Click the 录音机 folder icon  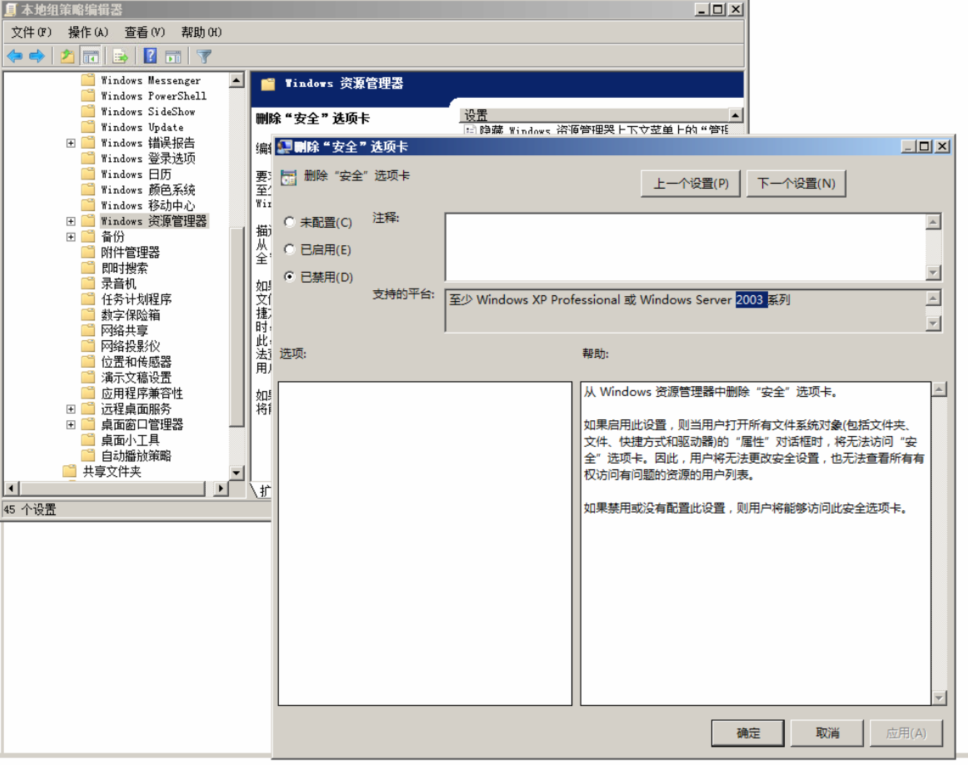click(x=89, y=283)
